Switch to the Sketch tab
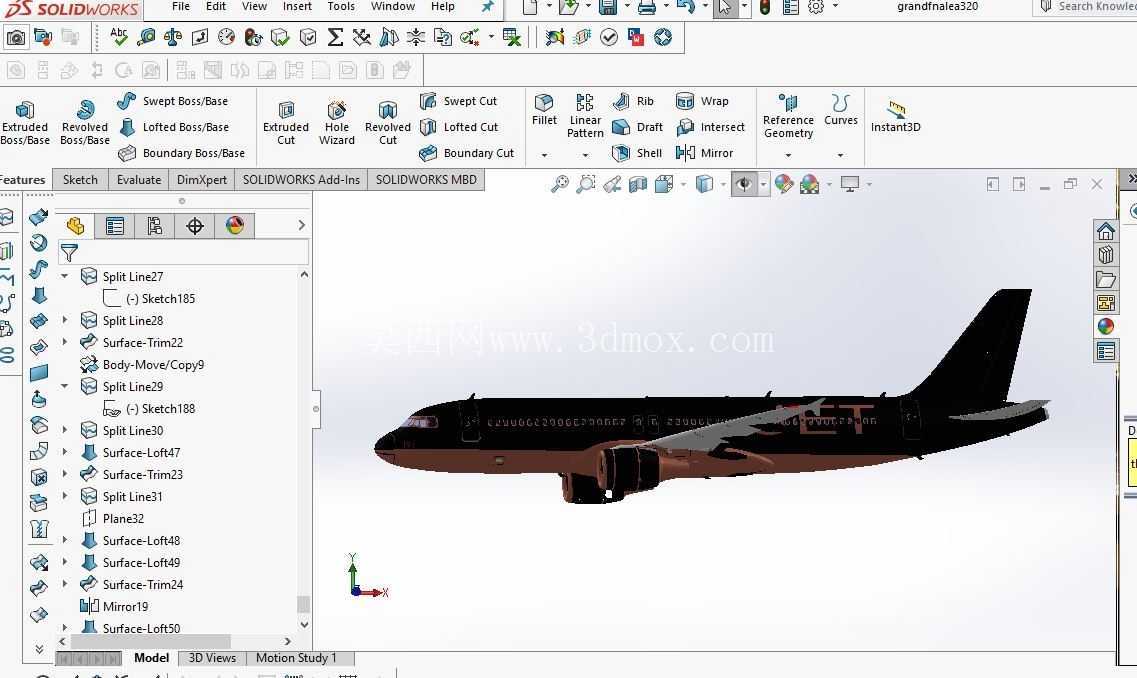 (x=80, y=180)
